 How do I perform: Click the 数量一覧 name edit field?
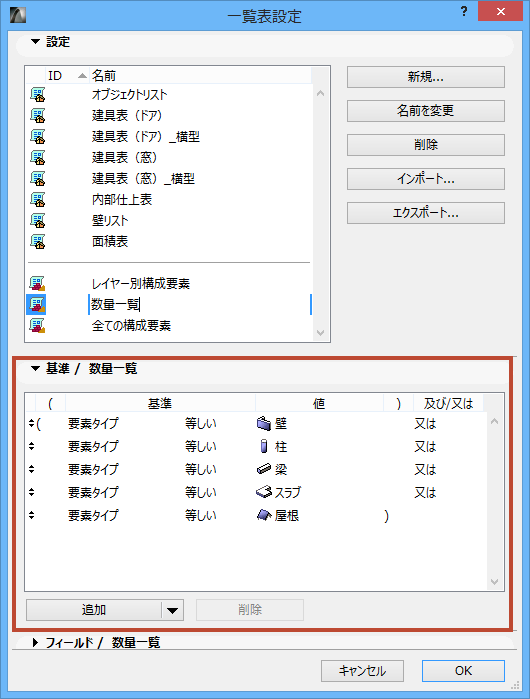pyautogui.click(x=200, y=304)
